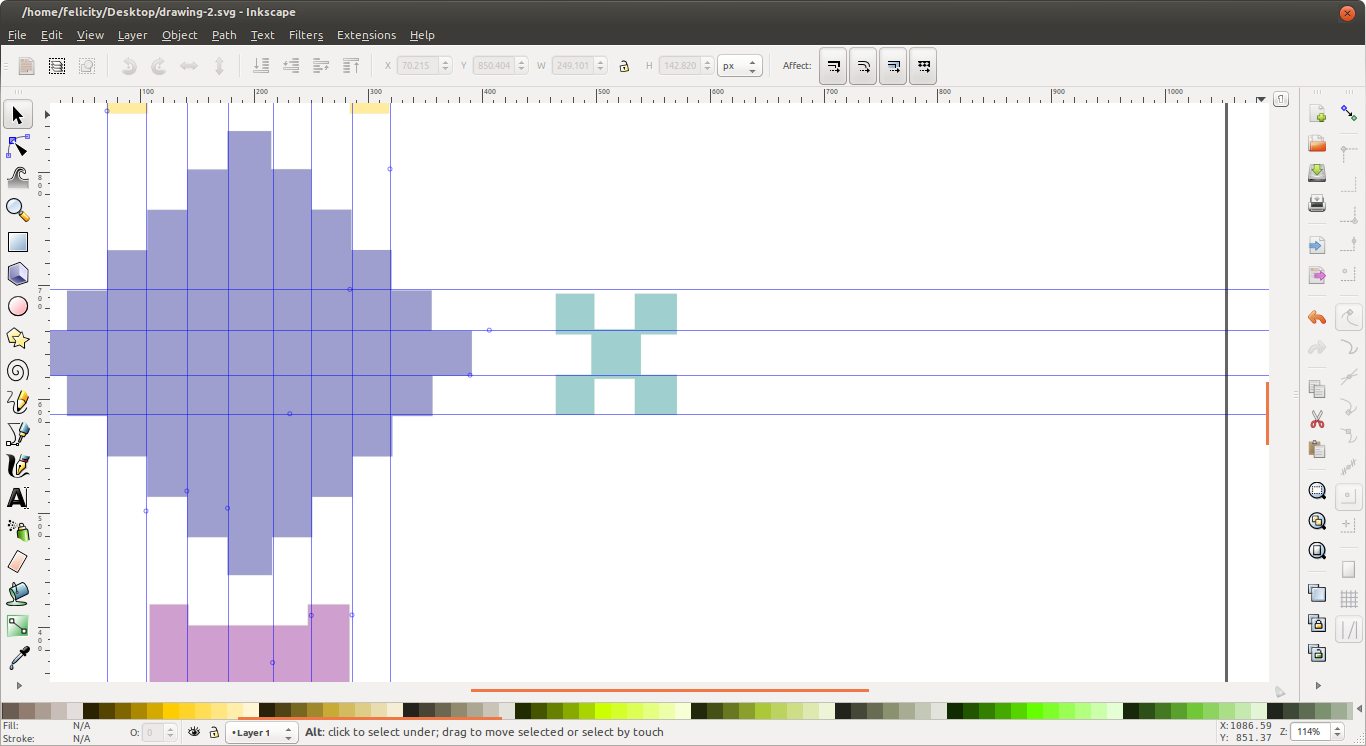Click the Export bitmap icon
The height and width of the screenshot is (746, 1366).
pos(1317,275)
